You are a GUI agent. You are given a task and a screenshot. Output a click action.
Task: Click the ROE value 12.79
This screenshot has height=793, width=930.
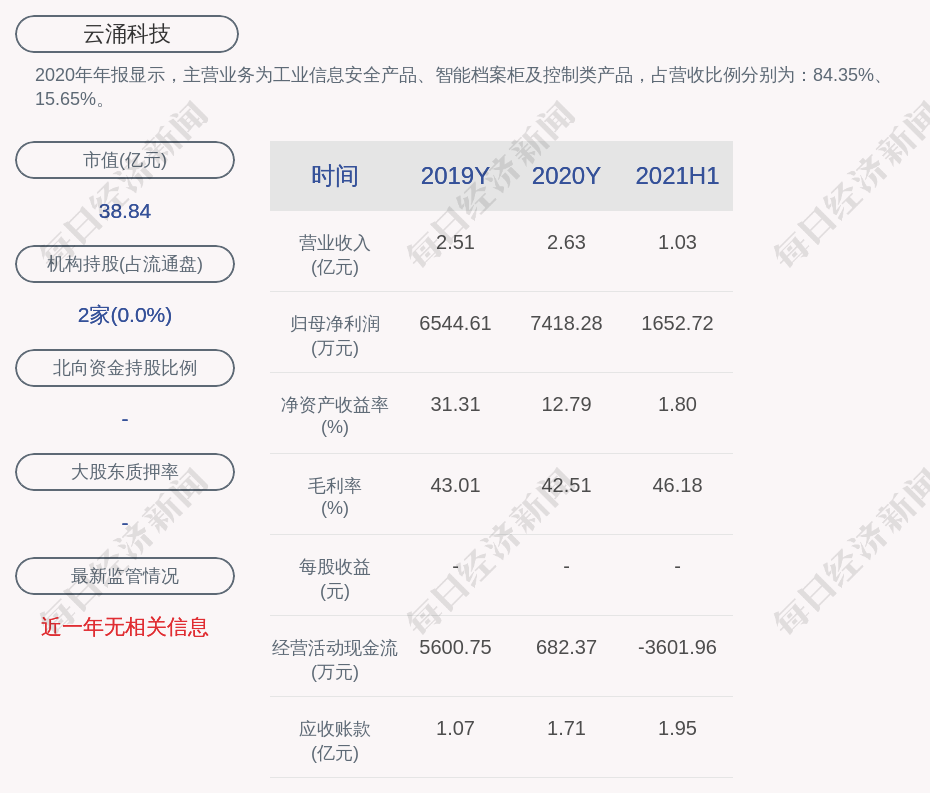coord(566,405)
